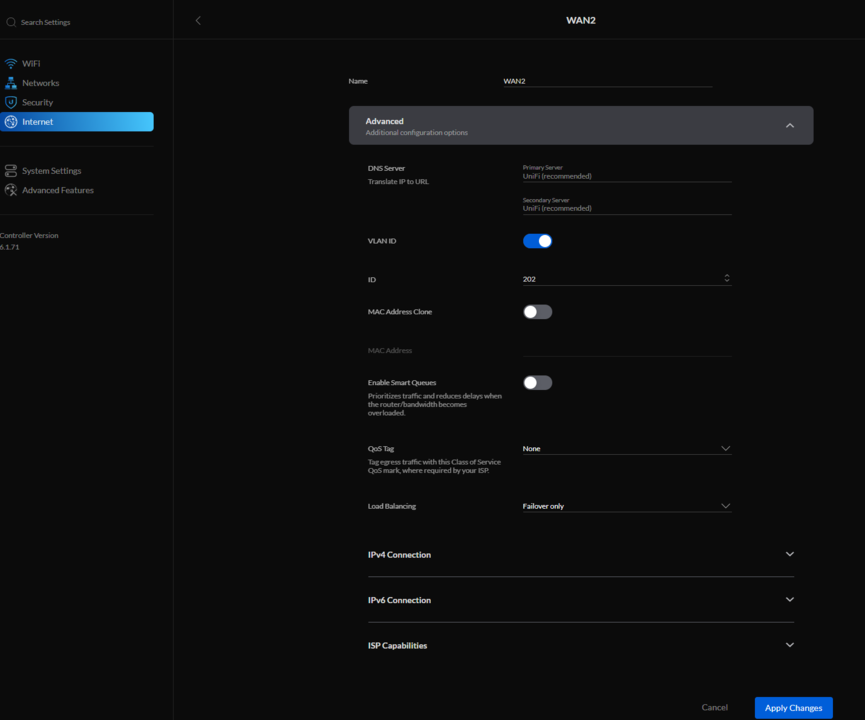This screenshot has width=865, height=720.
Task: Click the Internet globe icon
Action: coord(11,122)
